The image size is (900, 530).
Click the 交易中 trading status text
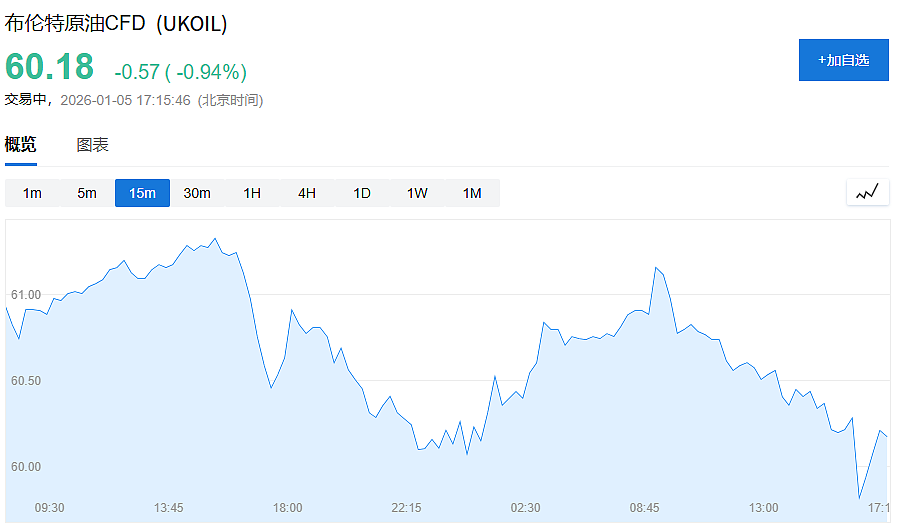tap(25, 99)
